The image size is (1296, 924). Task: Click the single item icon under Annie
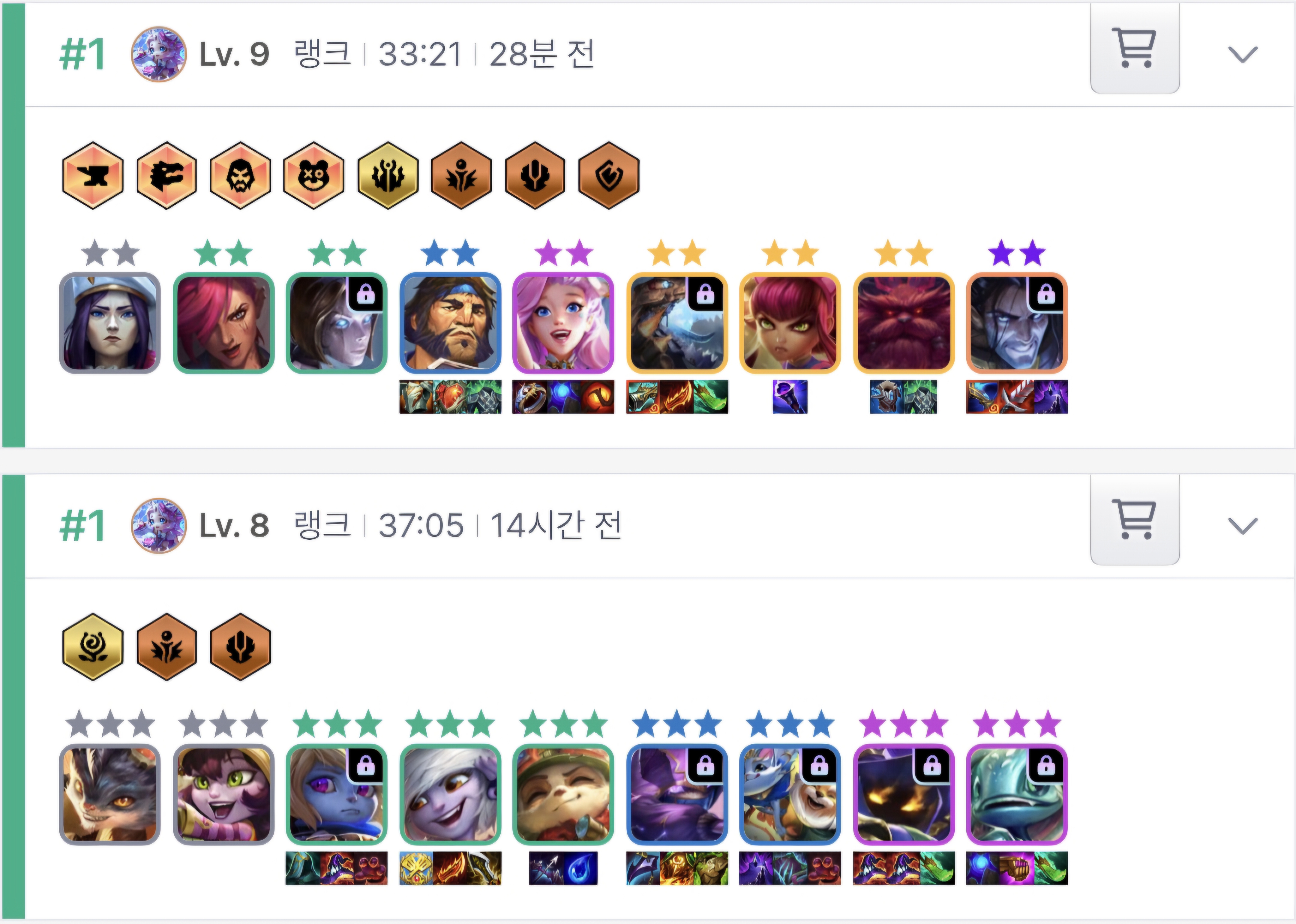[x=790, y=397]
